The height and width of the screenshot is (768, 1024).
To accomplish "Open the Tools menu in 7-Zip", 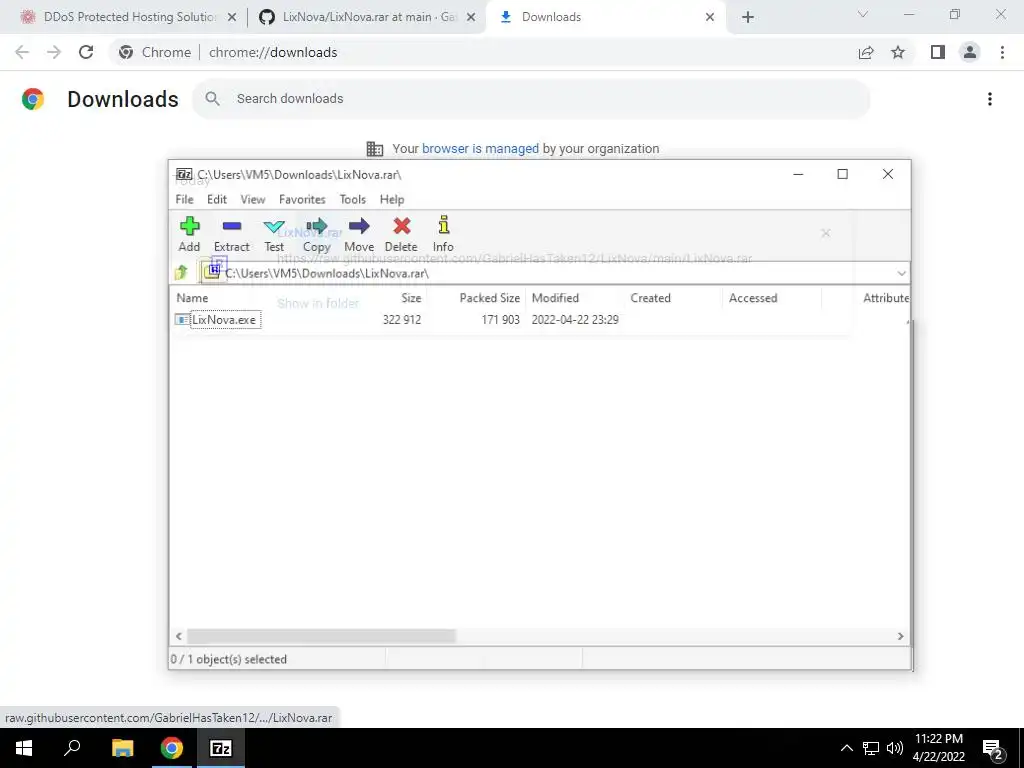I will tap(353, 200).
